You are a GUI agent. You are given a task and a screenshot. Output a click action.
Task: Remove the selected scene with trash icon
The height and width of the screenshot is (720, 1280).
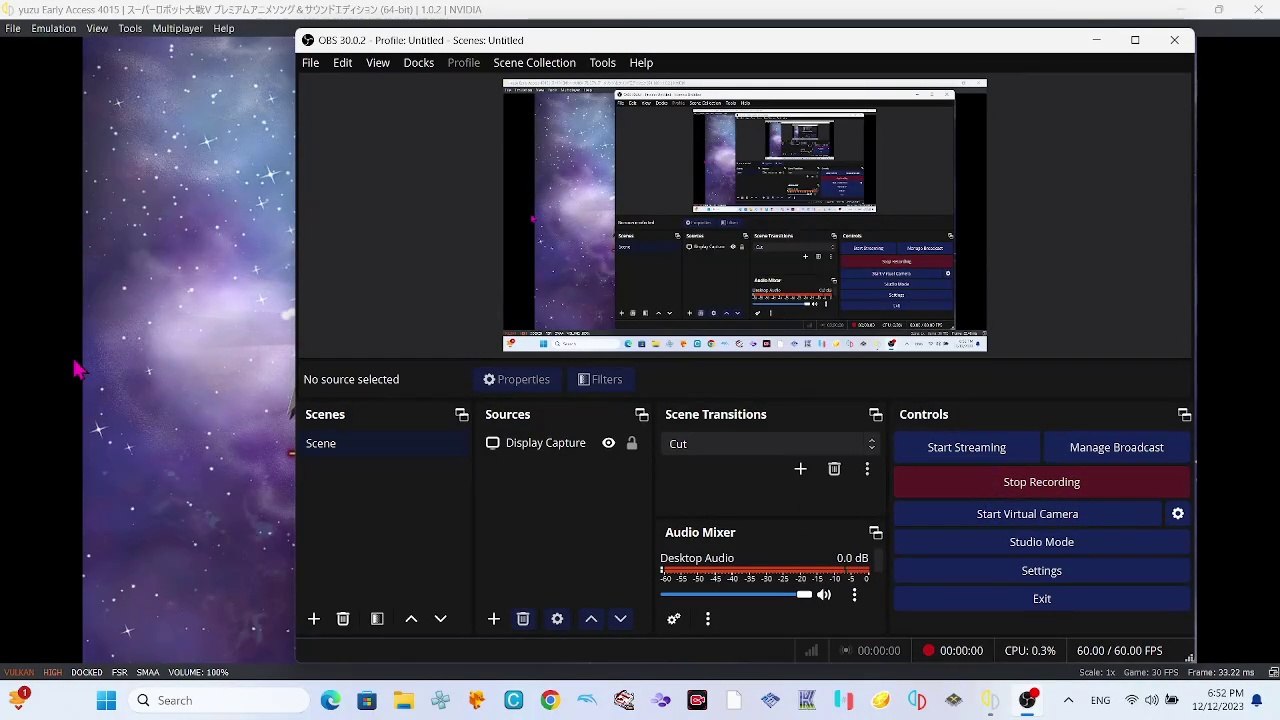coord(343,619)
